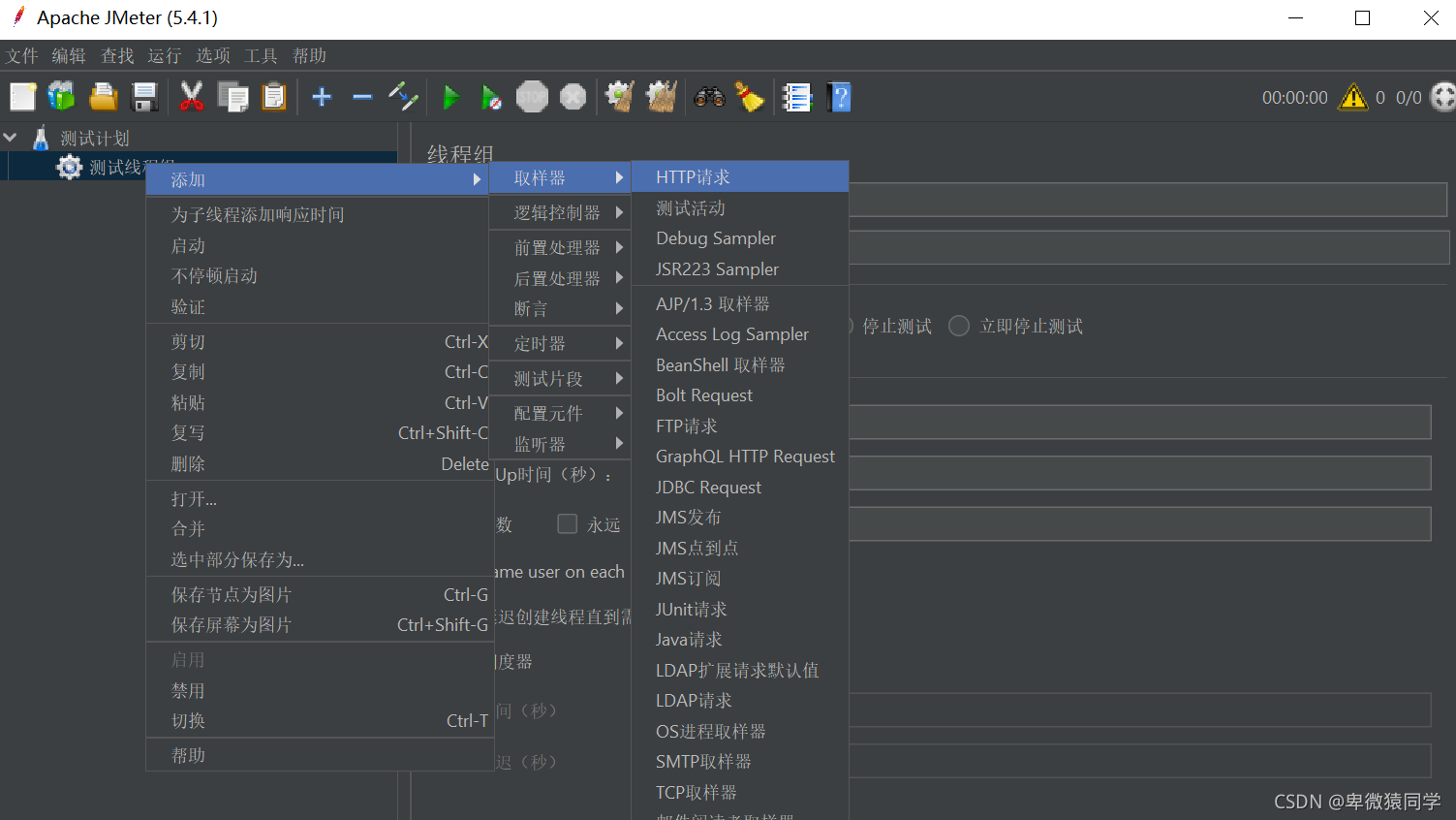Click the minus Collapse All icon
This screenshot has width=1456, height=820.
(x=362, y=97)
